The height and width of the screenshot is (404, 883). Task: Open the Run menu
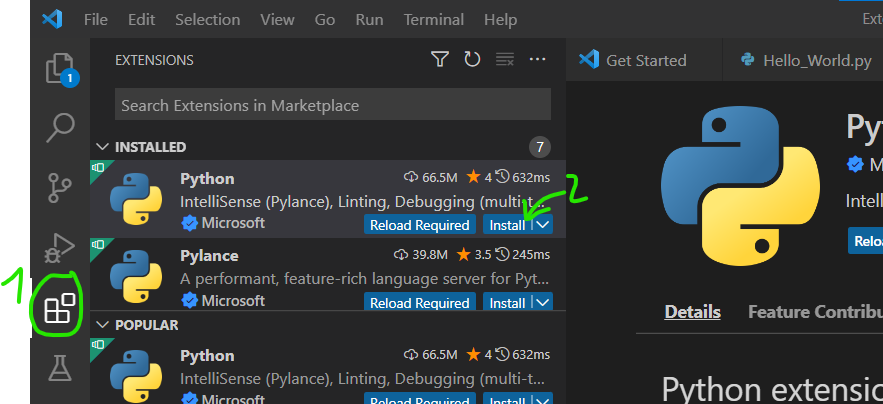tap(369, 20)
